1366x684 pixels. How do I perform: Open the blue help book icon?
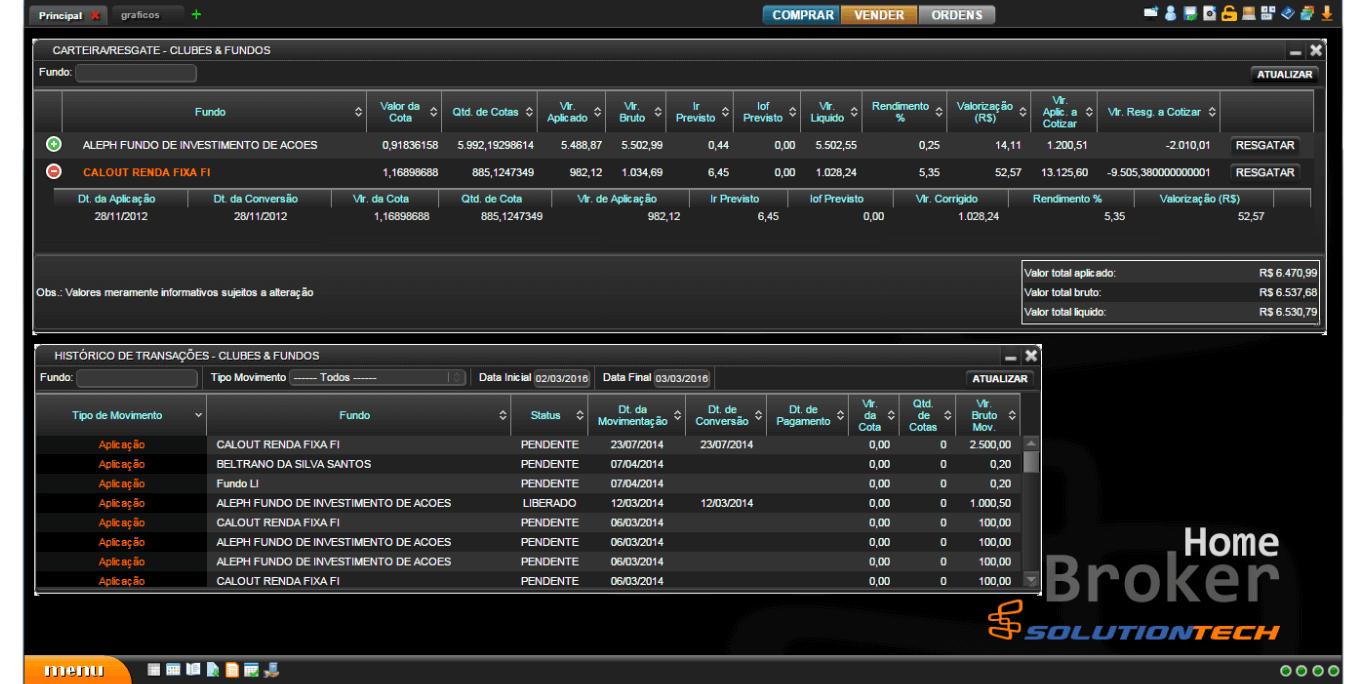pyautogui.click(x=1288, y=14)
